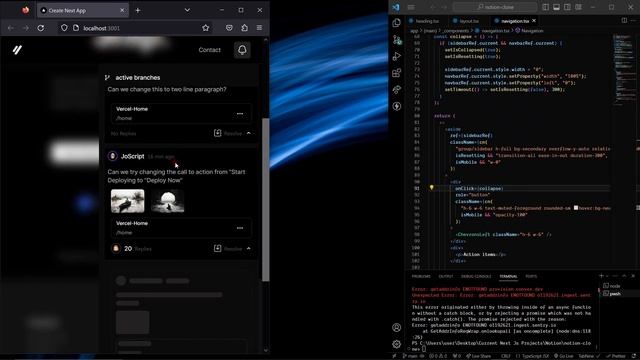Close the navigation.tsx editor tab
The image size is (640, 360).
coord(534,20)
